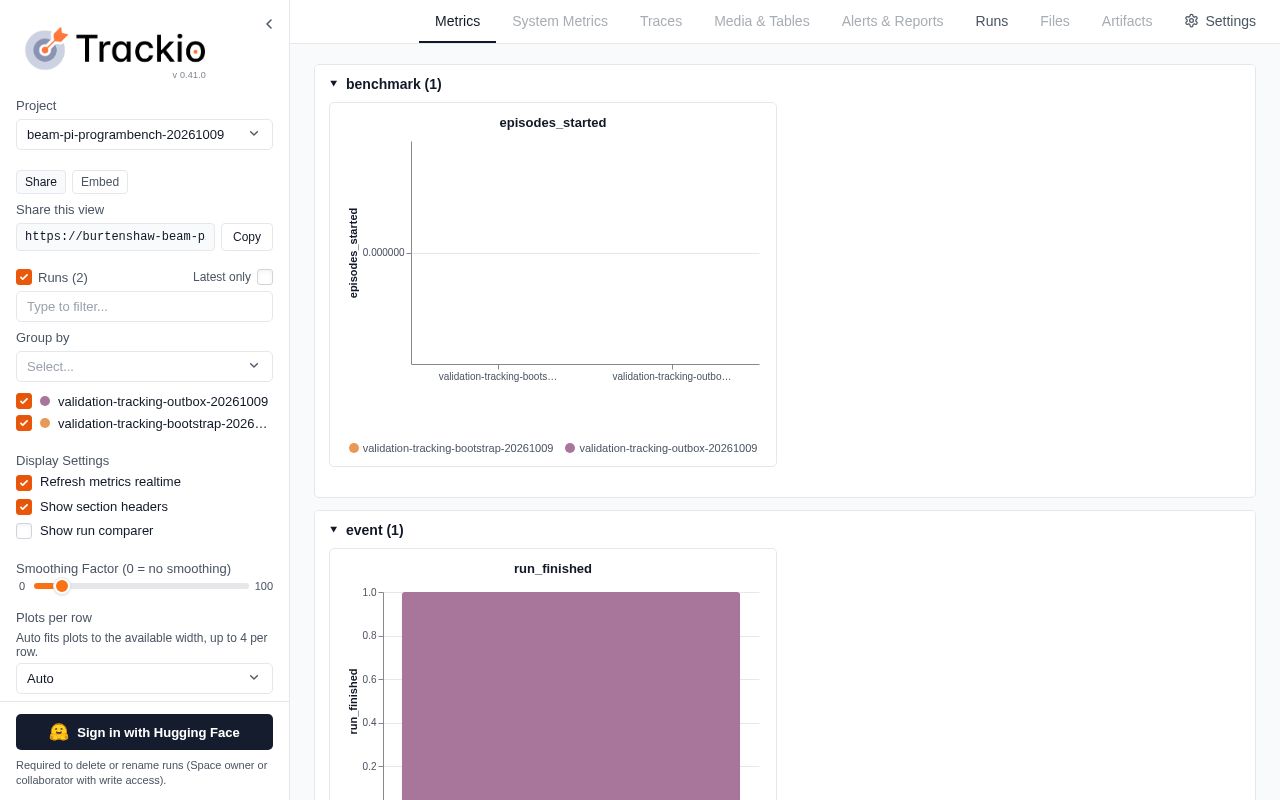Click the Trackio logo icon

pos(46,48)
